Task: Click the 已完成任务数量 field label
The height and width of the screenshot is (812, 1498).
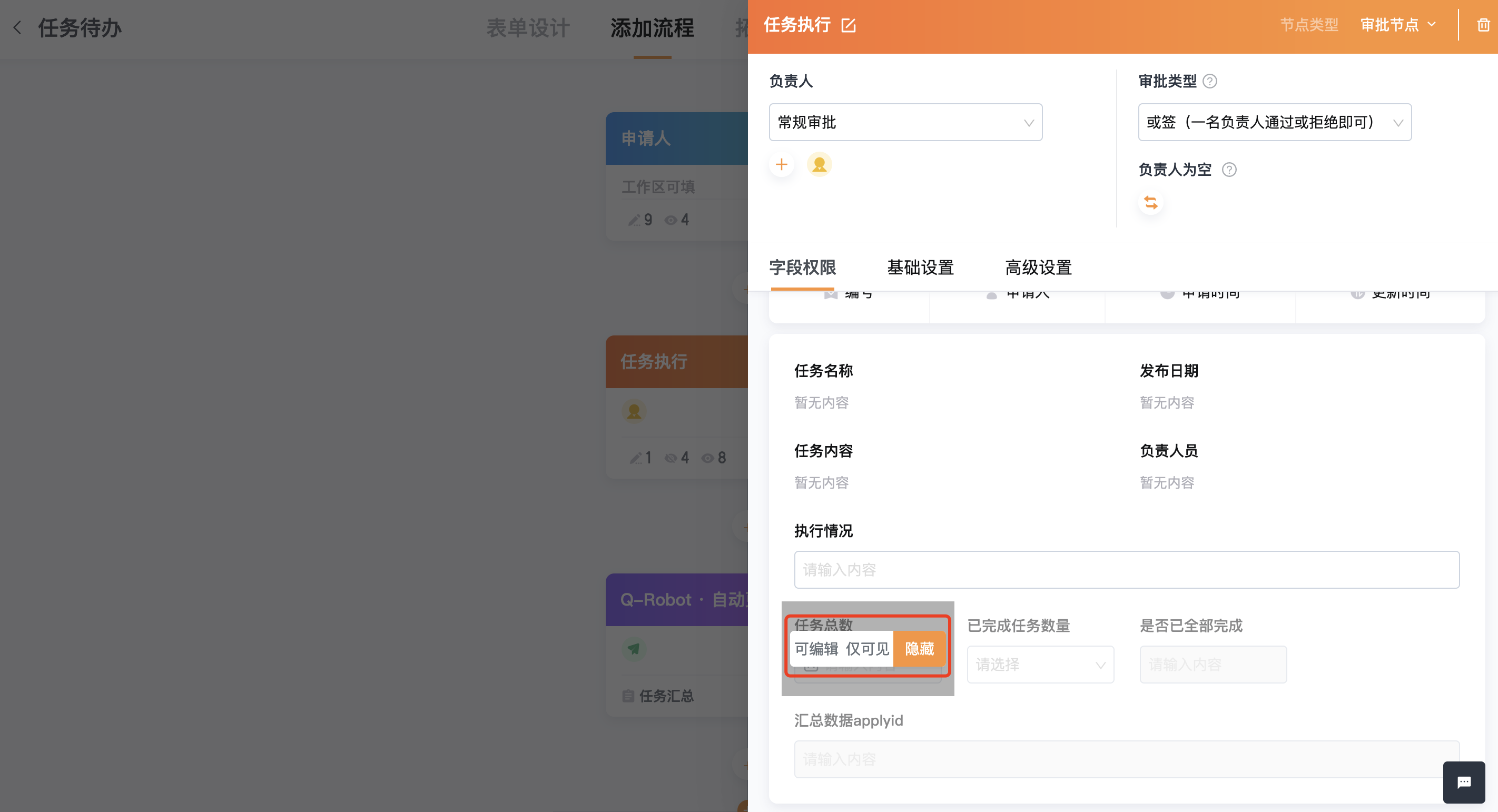Action: (x=1019, y=626)
